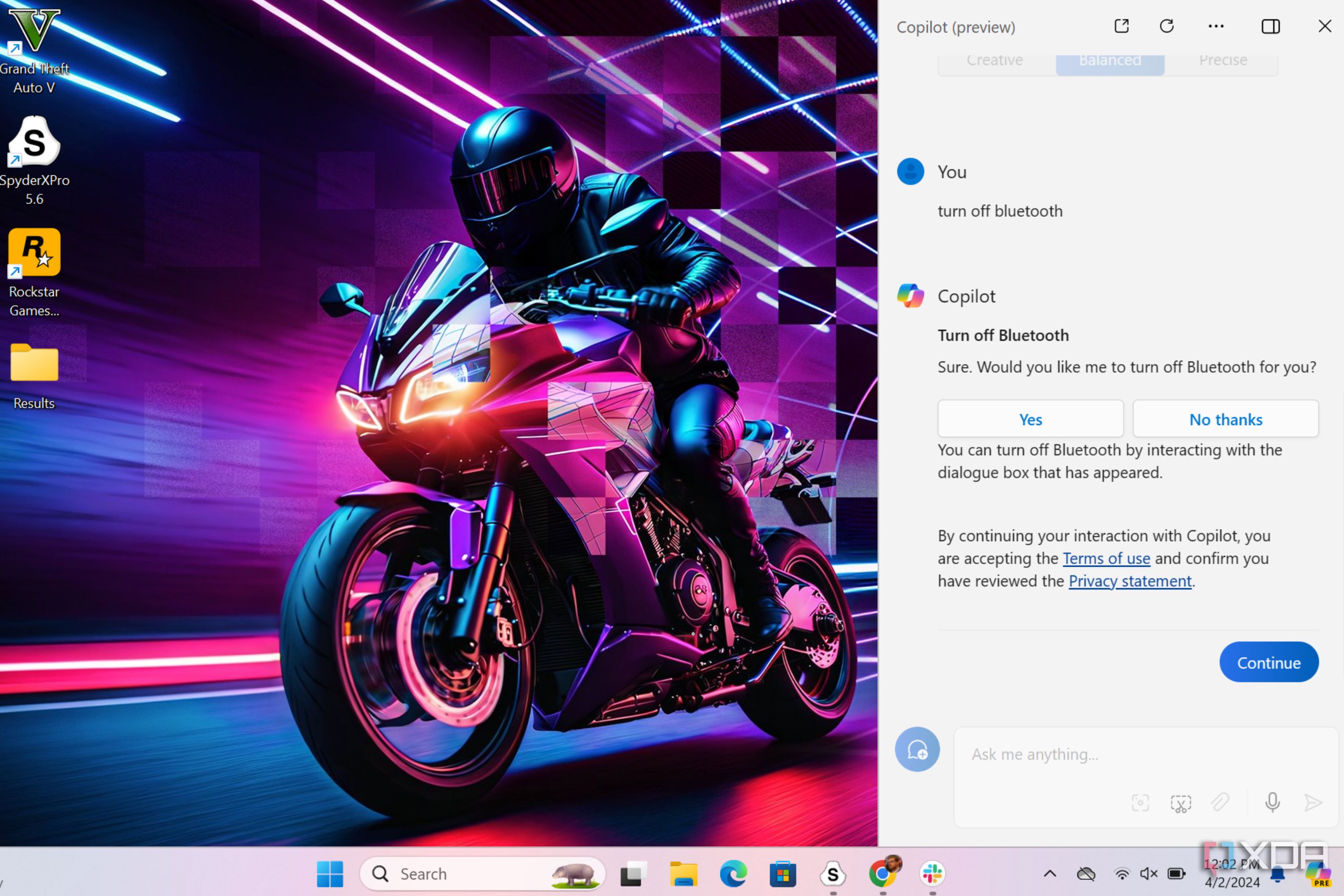Attach a file using the paperclip icon
This screenshot has width=1344, height=896.
[1220, 802]
